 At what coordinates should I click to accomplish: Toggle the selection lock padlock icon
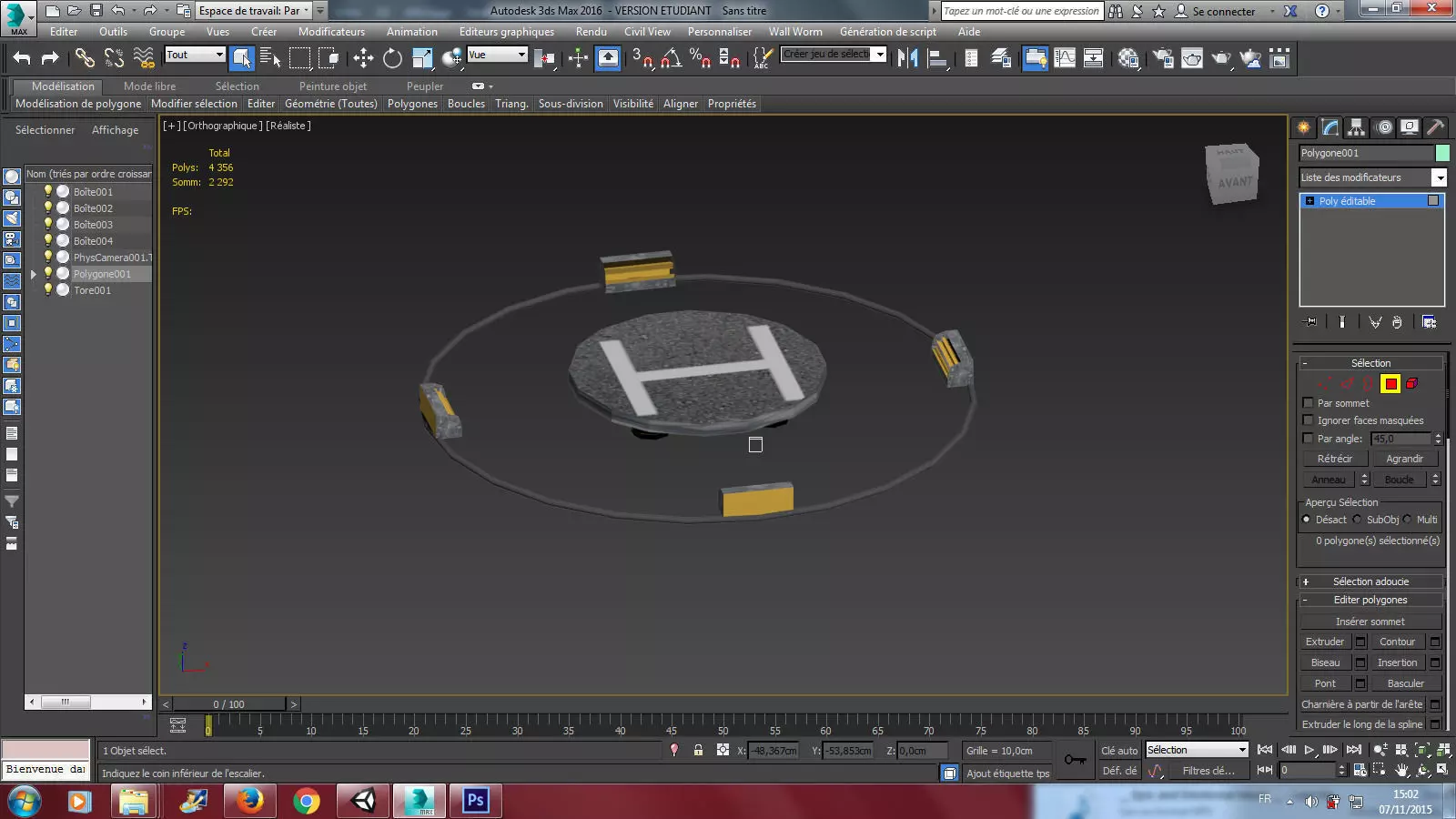point(698,751)
